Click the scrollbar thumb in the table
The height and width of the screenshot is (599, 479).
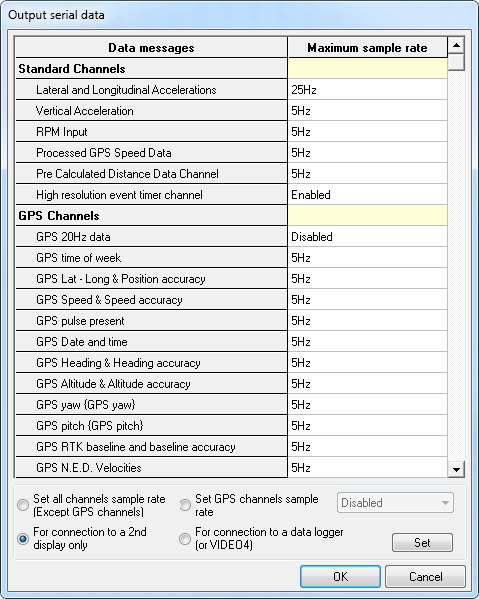pyautogui.click(x=456, y=62)
